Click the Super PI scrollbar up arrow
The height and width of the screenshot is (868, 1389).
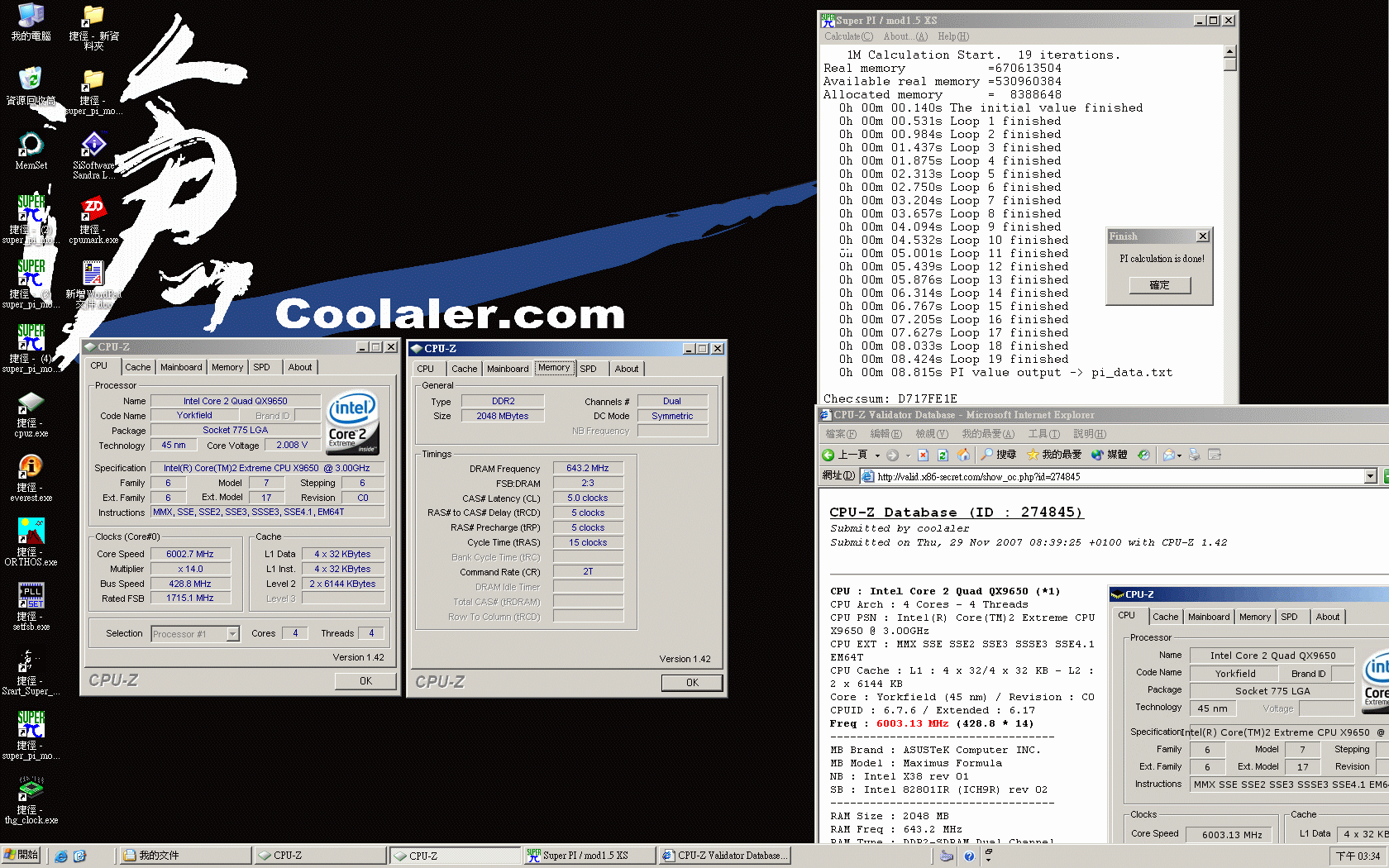click(1230, 52)
